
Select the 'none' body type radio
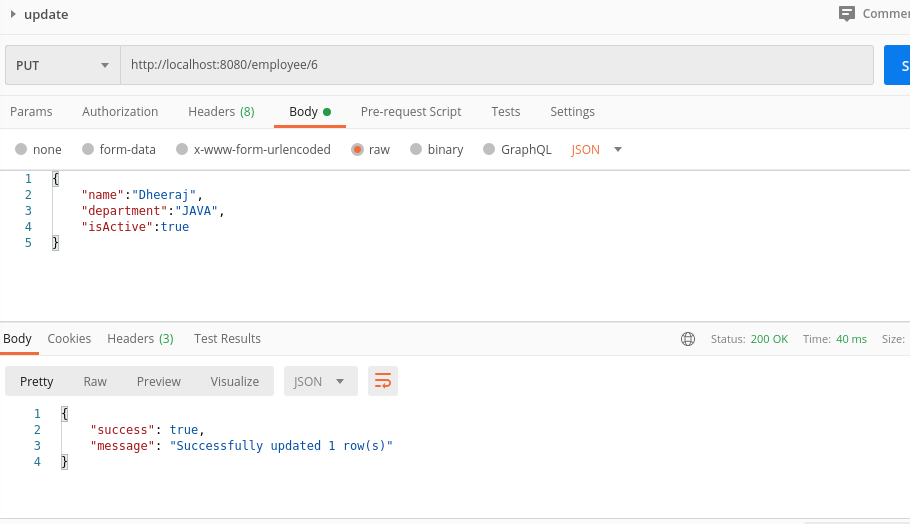coord(21,149)
